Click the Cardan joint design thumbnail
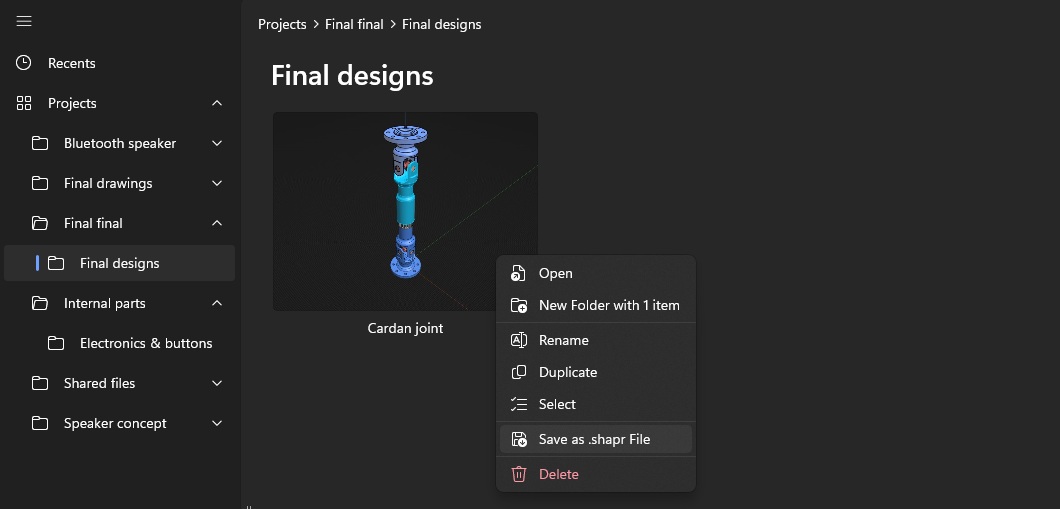The width and height of the screenshot is (1060, 509). coord(405,212)
